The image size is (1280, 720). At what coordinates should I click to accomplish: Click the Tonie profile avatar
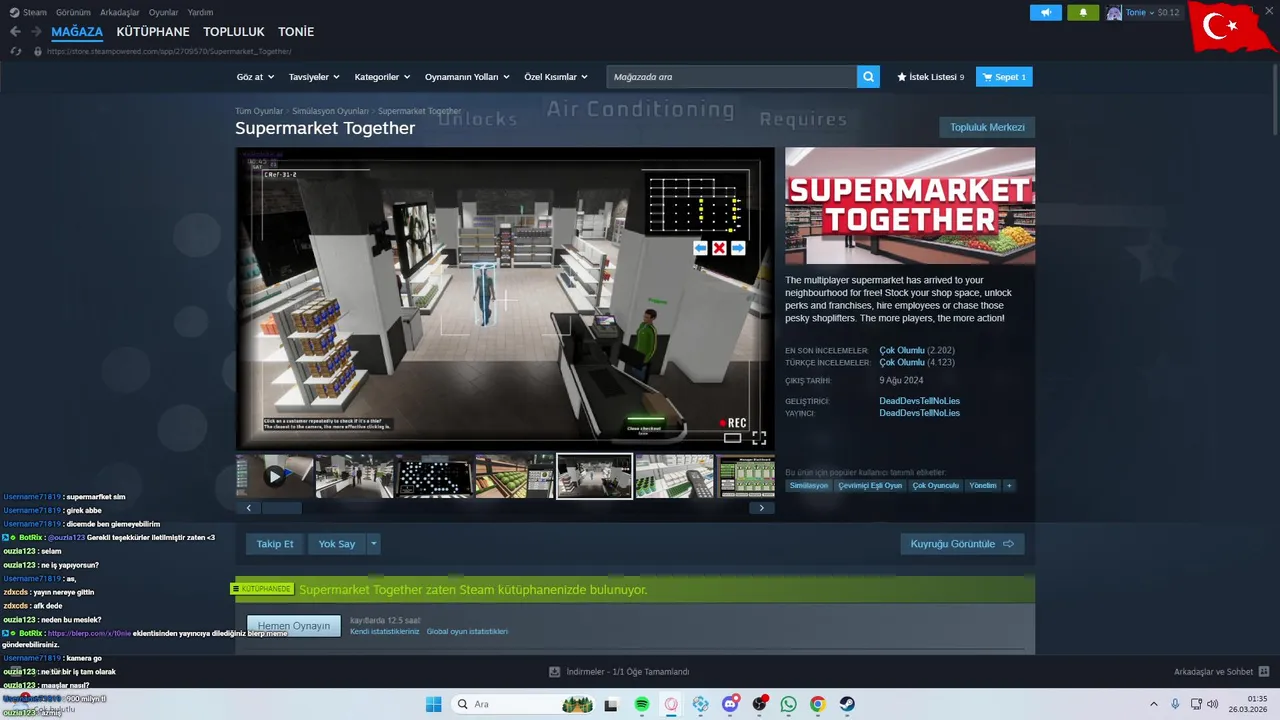pos(1114,13)
